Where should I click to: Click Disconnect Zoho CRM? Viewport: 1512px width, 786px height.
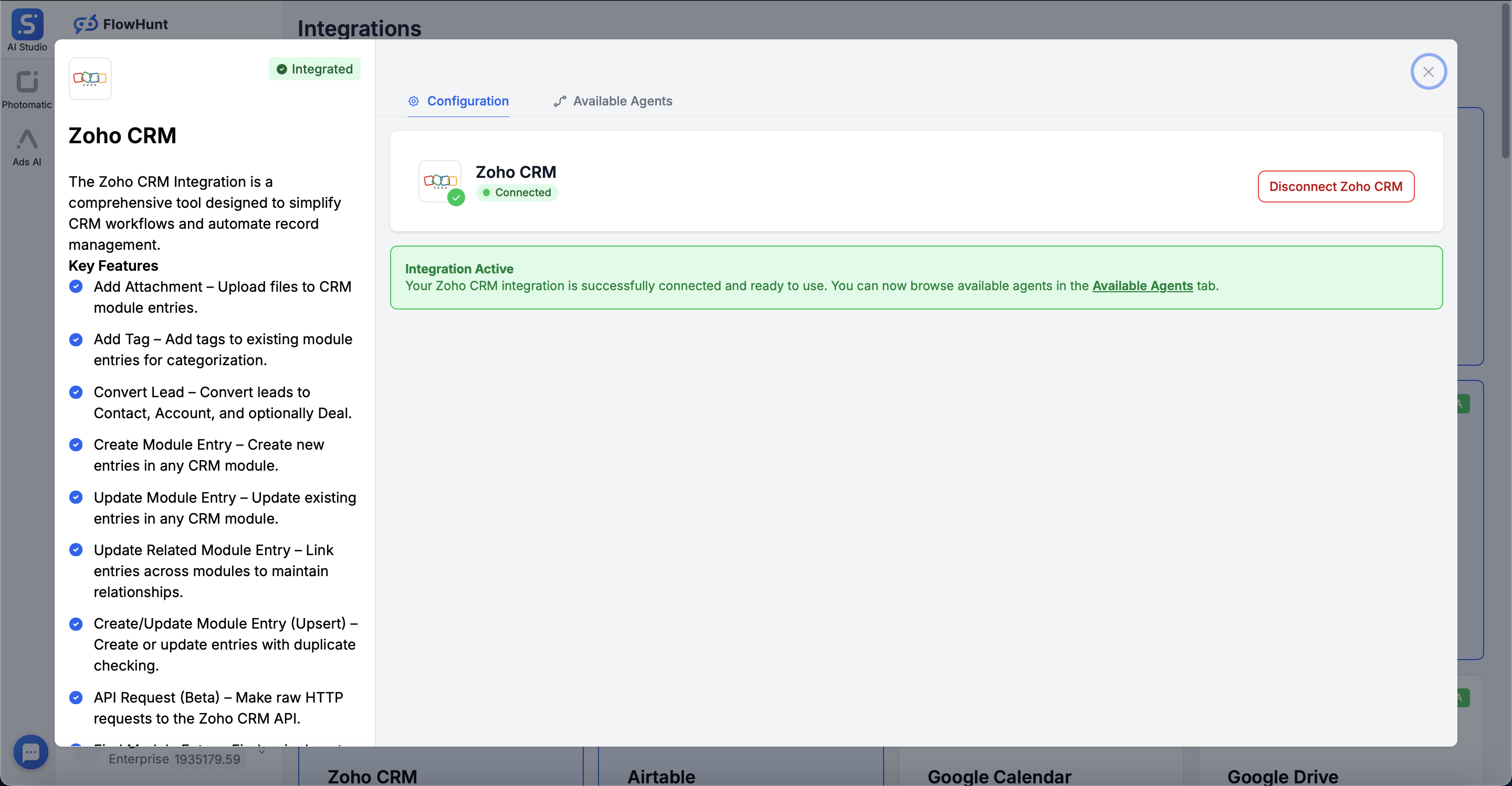point(1335,186)
